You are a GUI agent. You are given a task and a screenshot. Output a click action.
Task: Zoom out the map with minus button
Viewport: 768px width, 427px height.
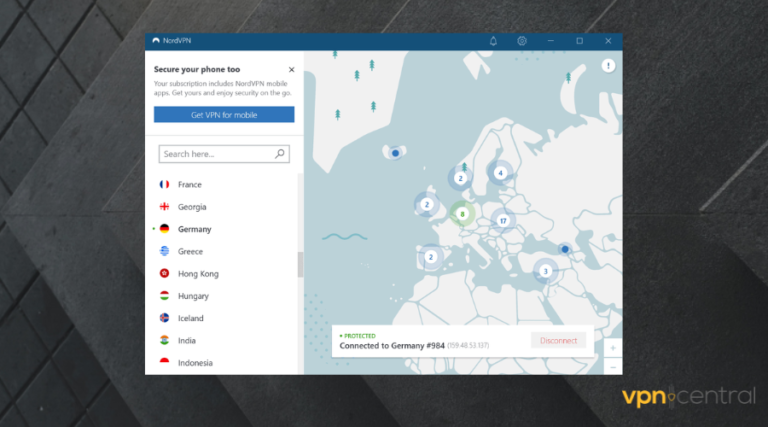(611, 365)
